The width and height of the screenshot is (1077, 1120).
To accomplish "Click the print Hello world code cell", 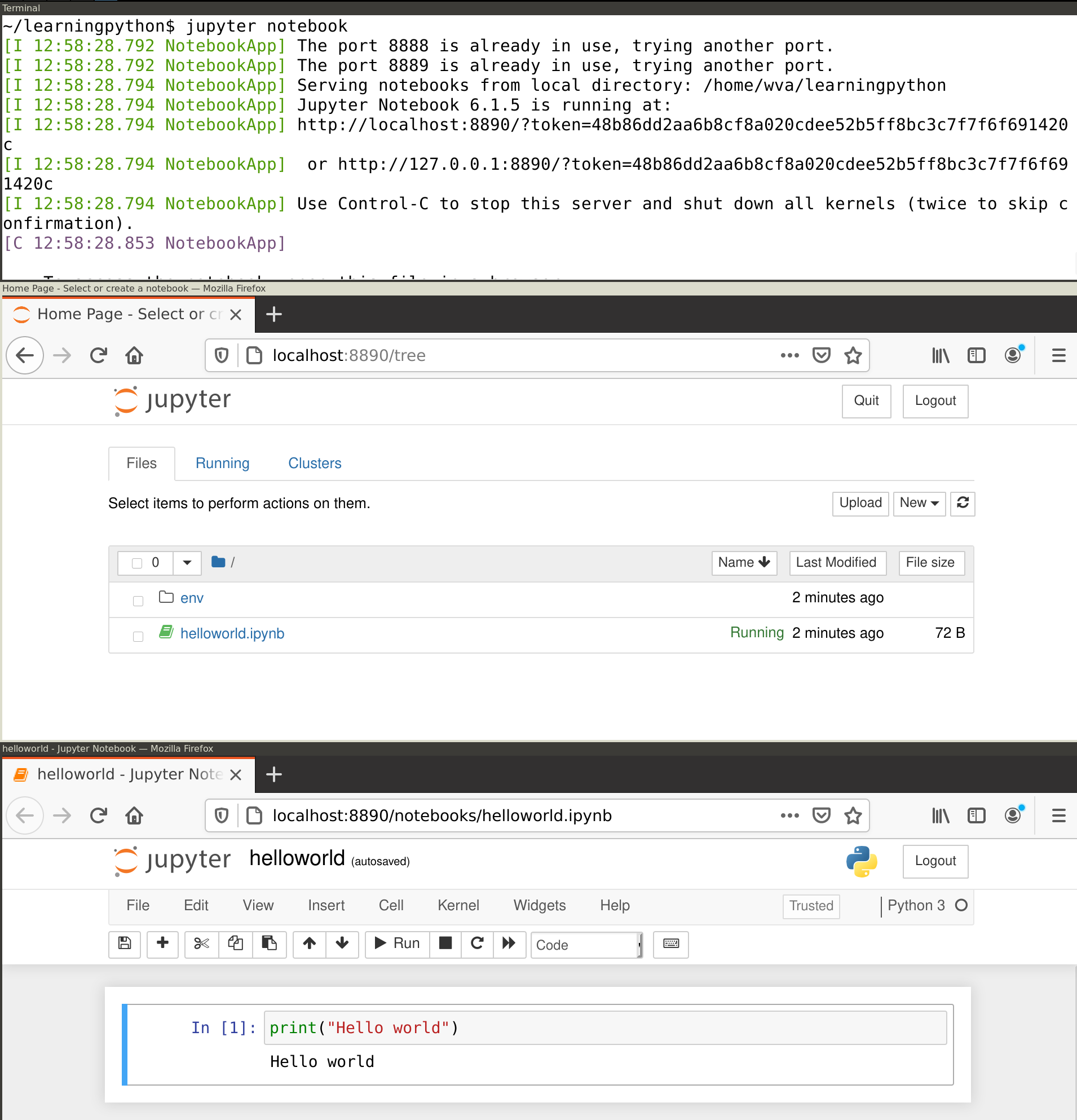I will [605, 1028].
